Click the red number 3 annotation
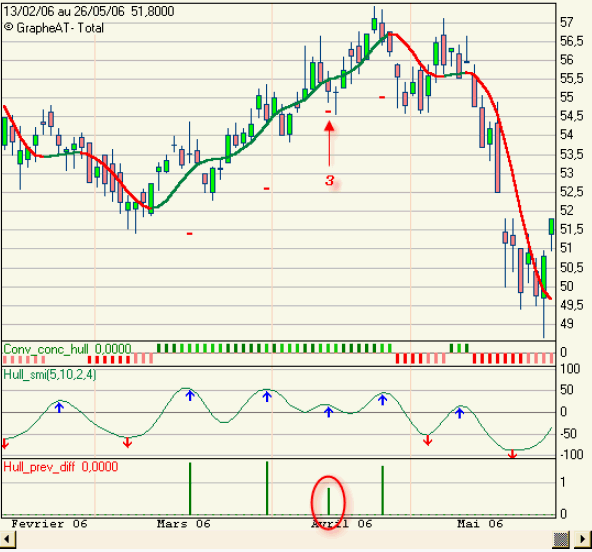The height and width of the screenshot is (552, 592). point(330,180)
